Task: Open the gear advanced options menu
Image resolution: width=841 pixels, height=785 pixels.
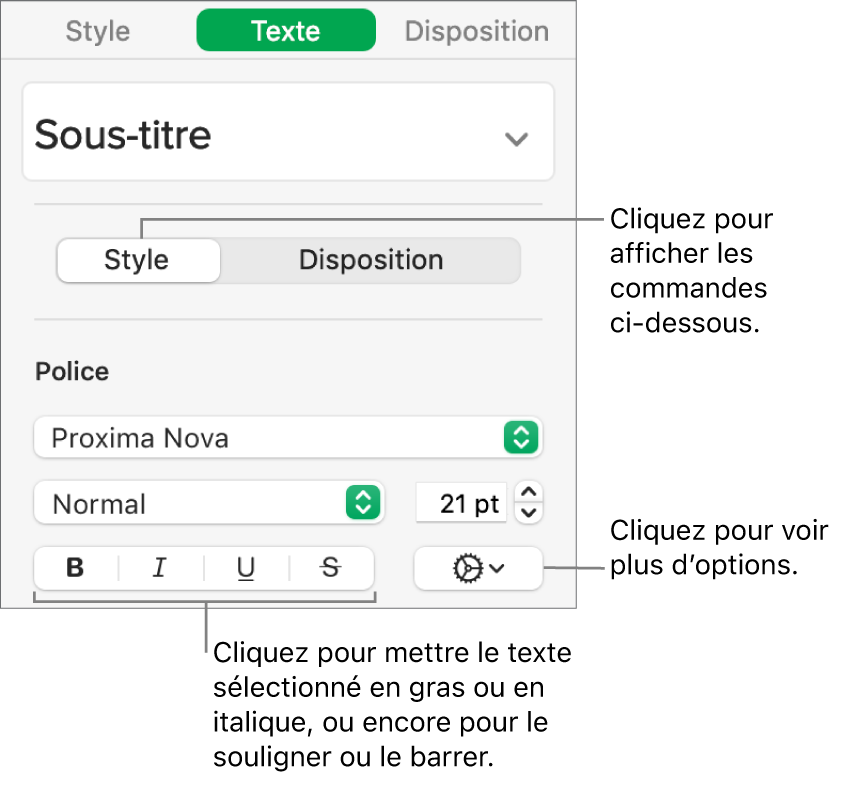Action: coord(478,568)
